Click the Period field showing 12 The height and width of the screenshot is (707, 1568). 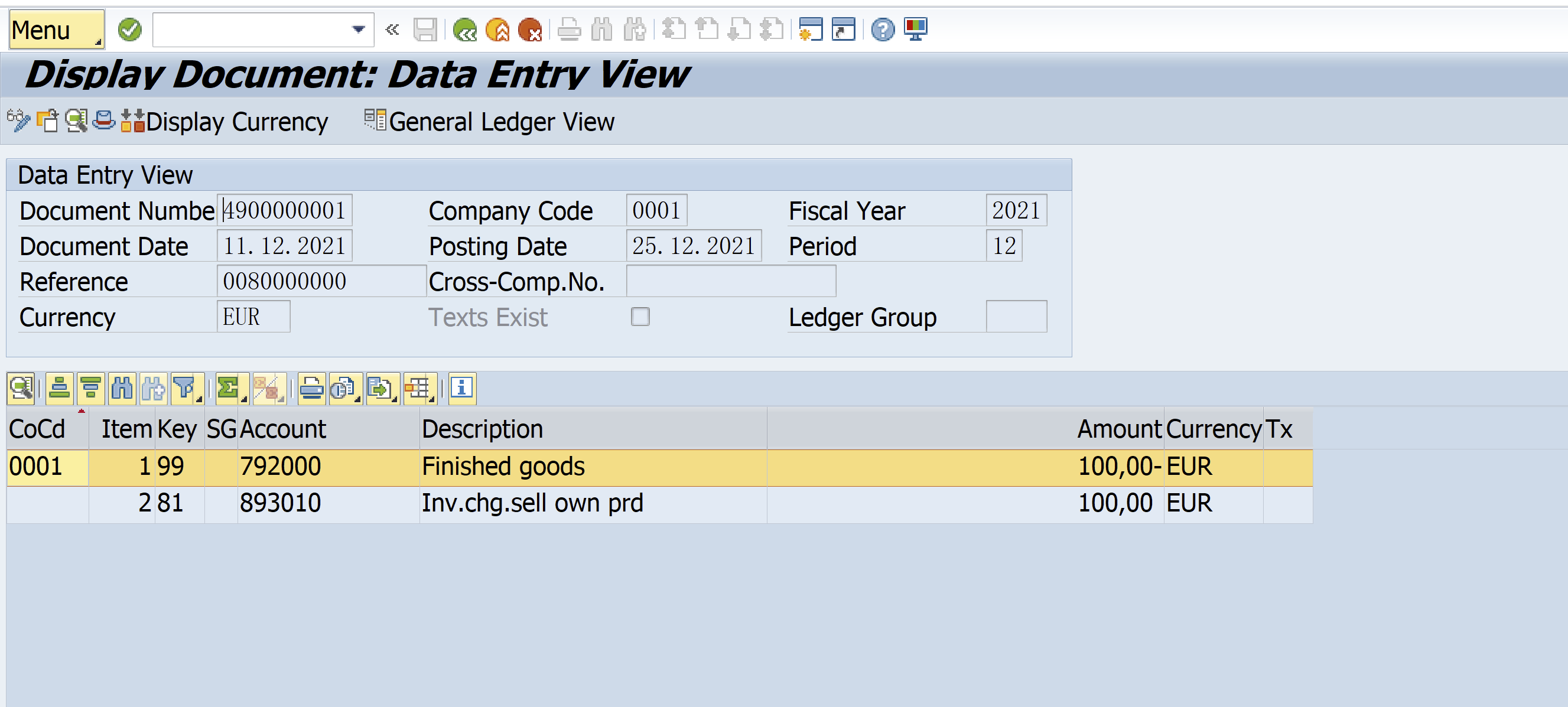tap(1004, 246)
